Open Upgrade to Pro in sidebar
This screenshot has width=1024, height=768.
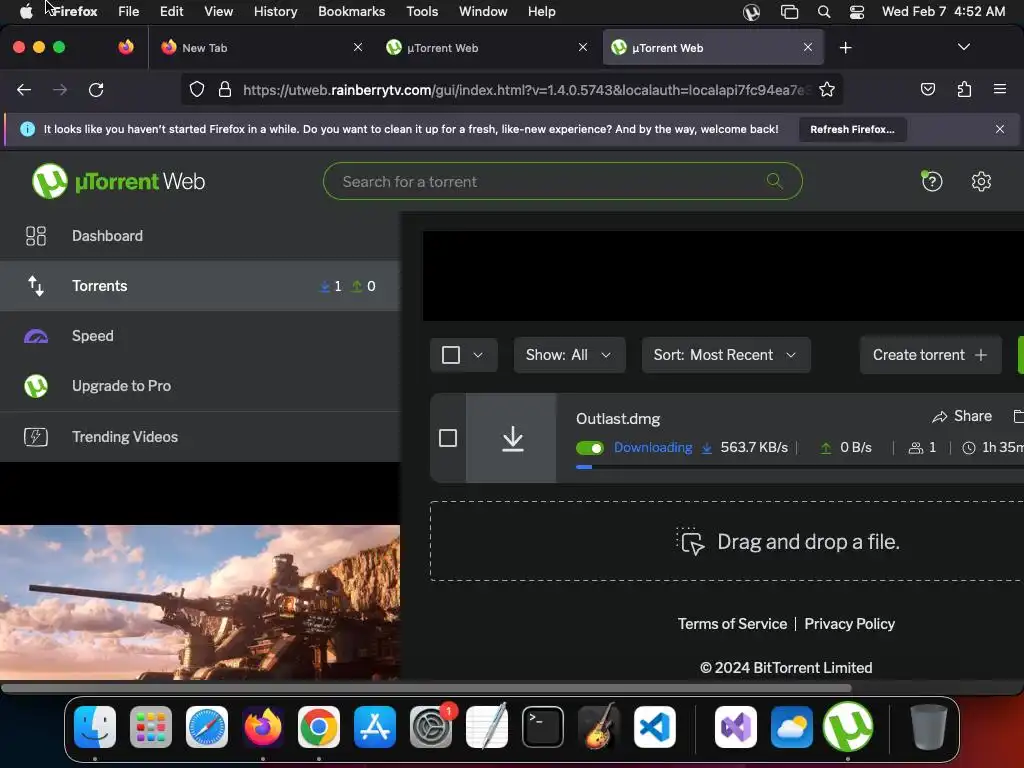pyautogui.click(x=200, y=386)
